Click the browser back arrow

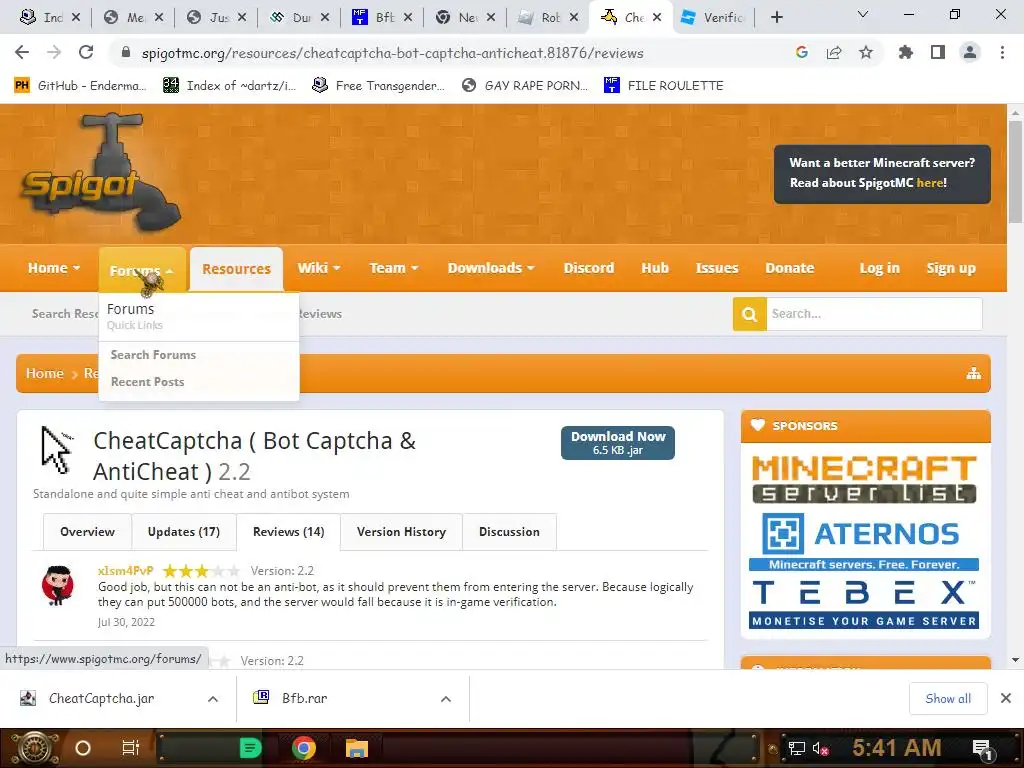[x=22, y=52]
